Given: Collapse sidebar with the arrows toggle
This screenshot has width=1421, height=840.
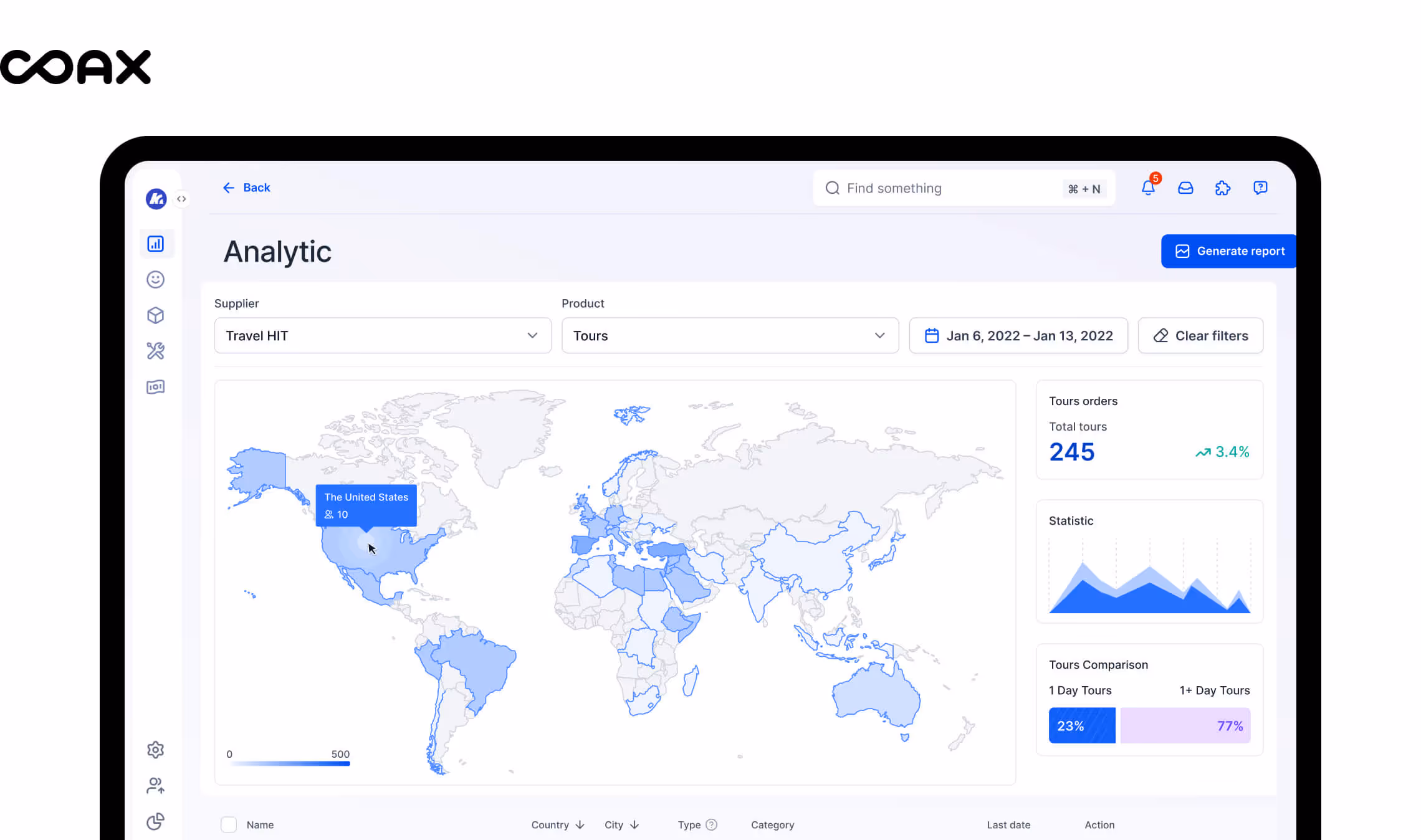Looking at the screenshot, I should pos(181,199).
